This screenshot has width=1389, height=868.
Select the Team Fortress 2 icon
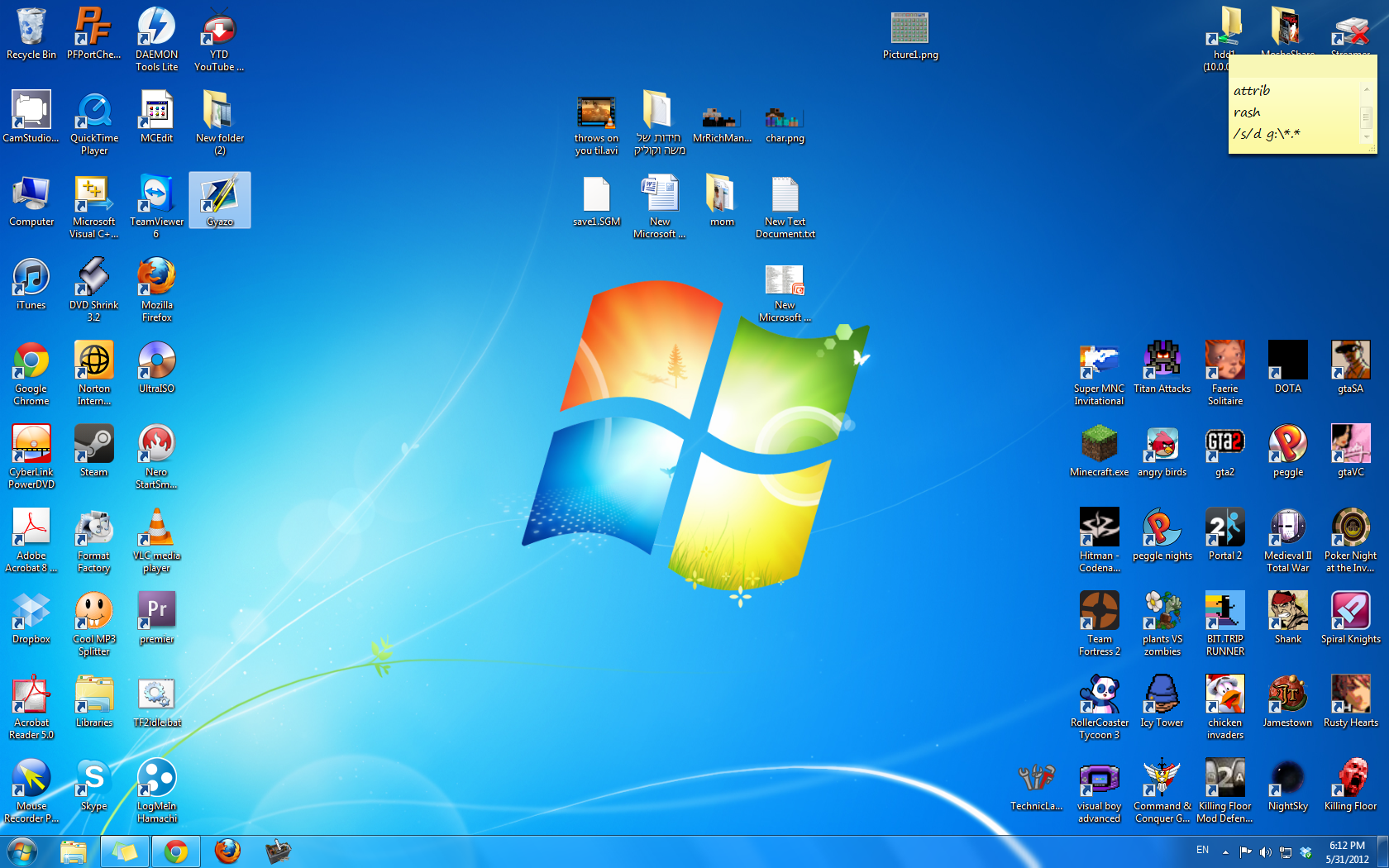coord(1100,624)
